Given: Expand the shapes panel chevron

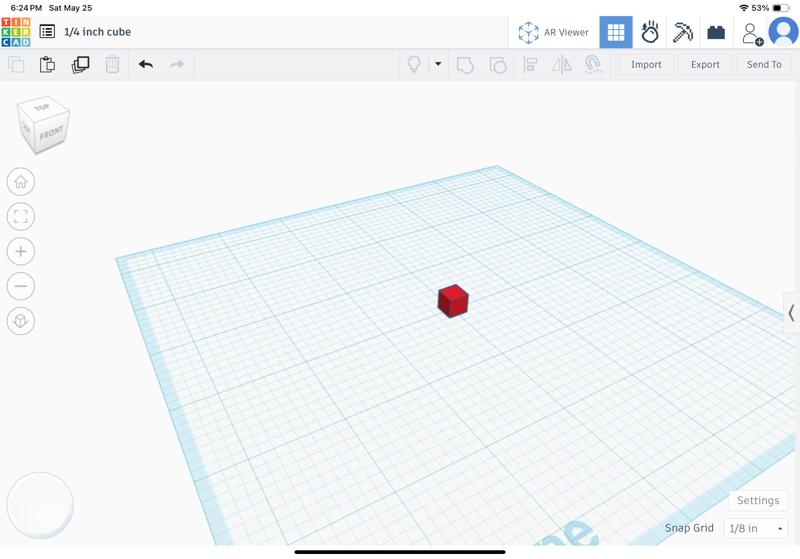Looking at the screenshot, I should pos(791,313).
